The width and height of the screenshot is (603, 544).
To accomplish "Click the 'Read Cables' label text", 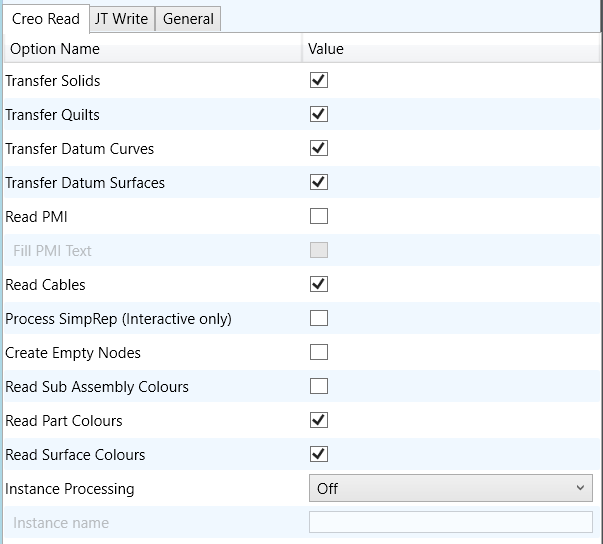I will [x=45, y=285].
